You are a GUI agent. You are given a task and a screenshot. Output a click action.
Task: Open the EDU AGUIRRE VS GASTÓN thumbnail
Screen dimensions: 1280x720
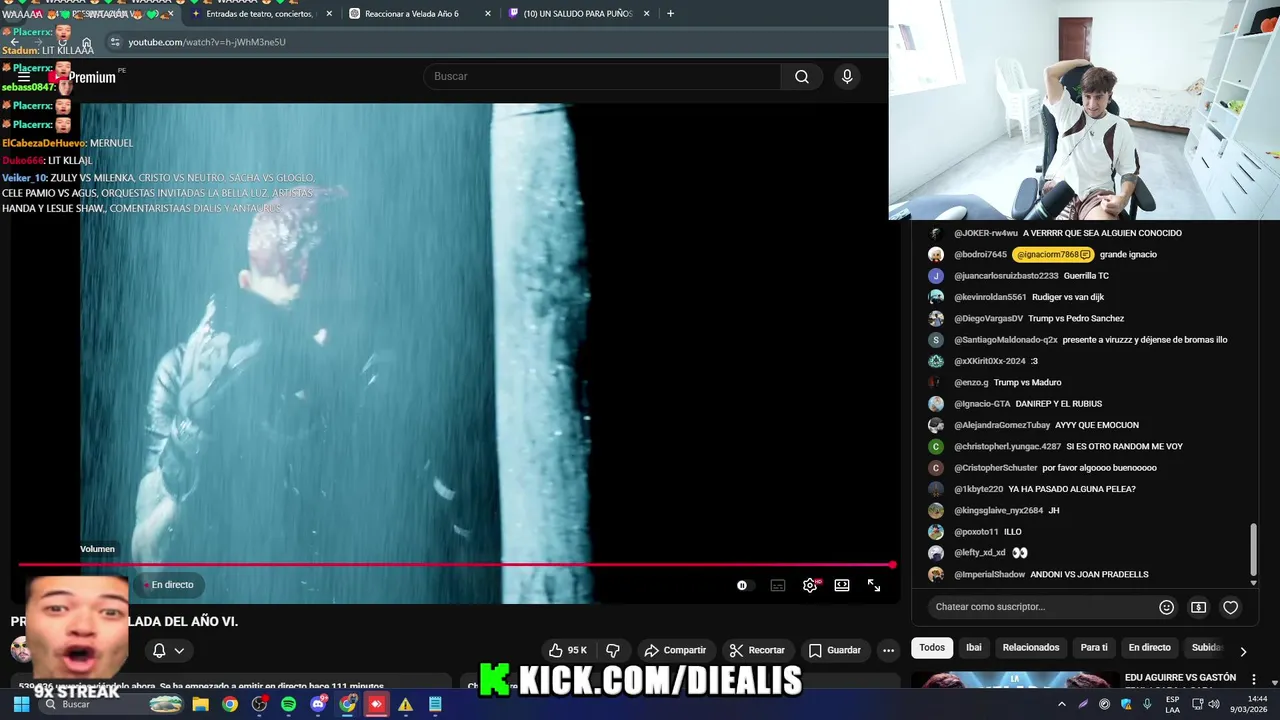coord(1014,679)
